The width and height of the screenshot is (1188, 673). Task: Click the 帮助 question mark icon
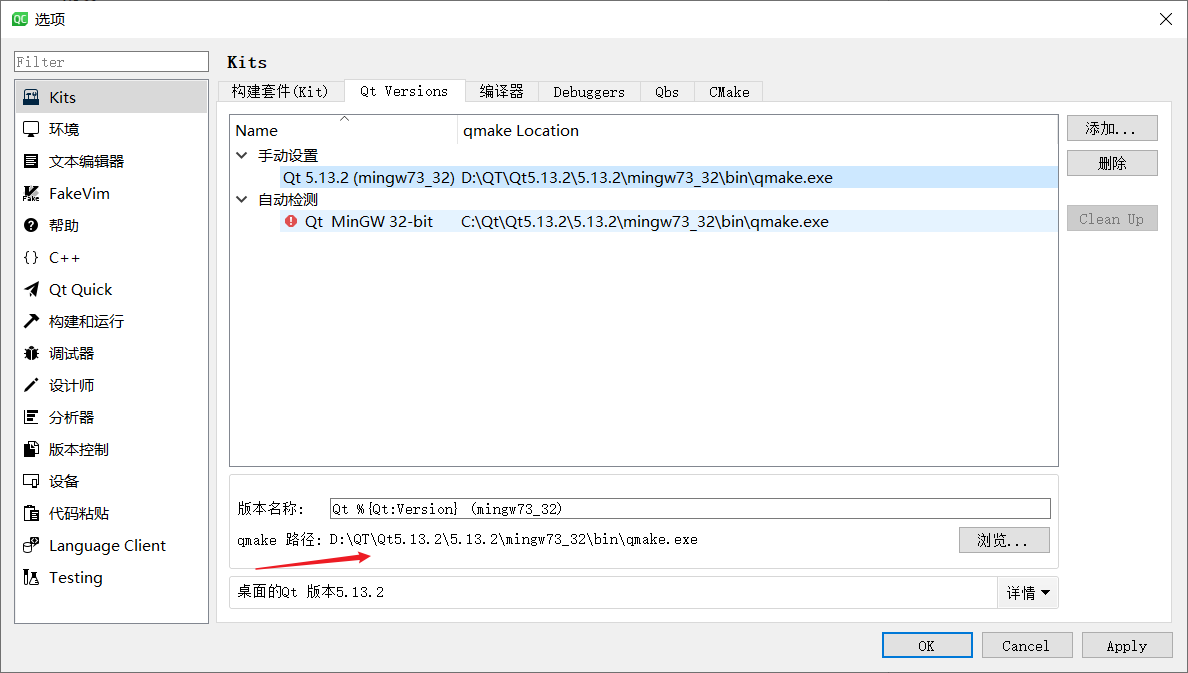[x=33, y=224]
